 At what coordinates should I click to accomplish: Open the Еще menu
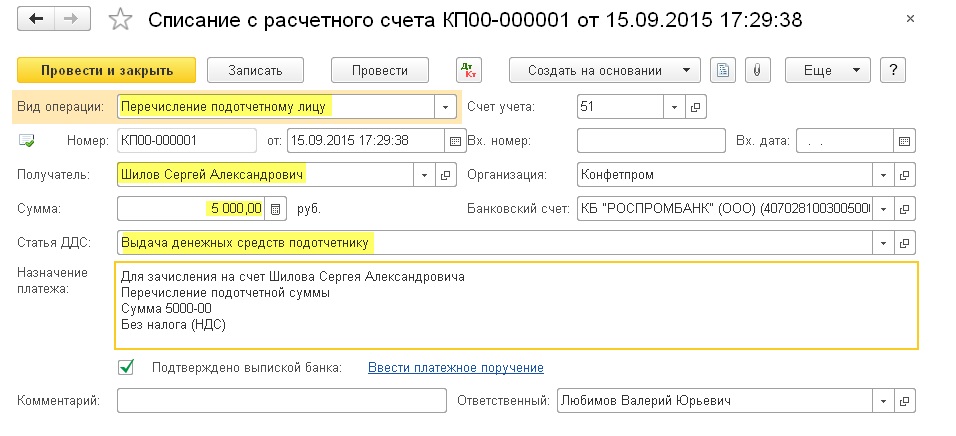827,70
